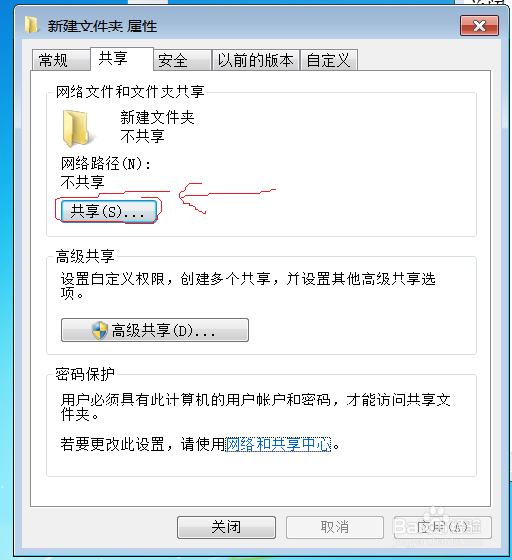Image resolution: width=512 pixels, height=560 pixels.
Task: Open the 网络和共享中心 link
Action: (278, 445)
